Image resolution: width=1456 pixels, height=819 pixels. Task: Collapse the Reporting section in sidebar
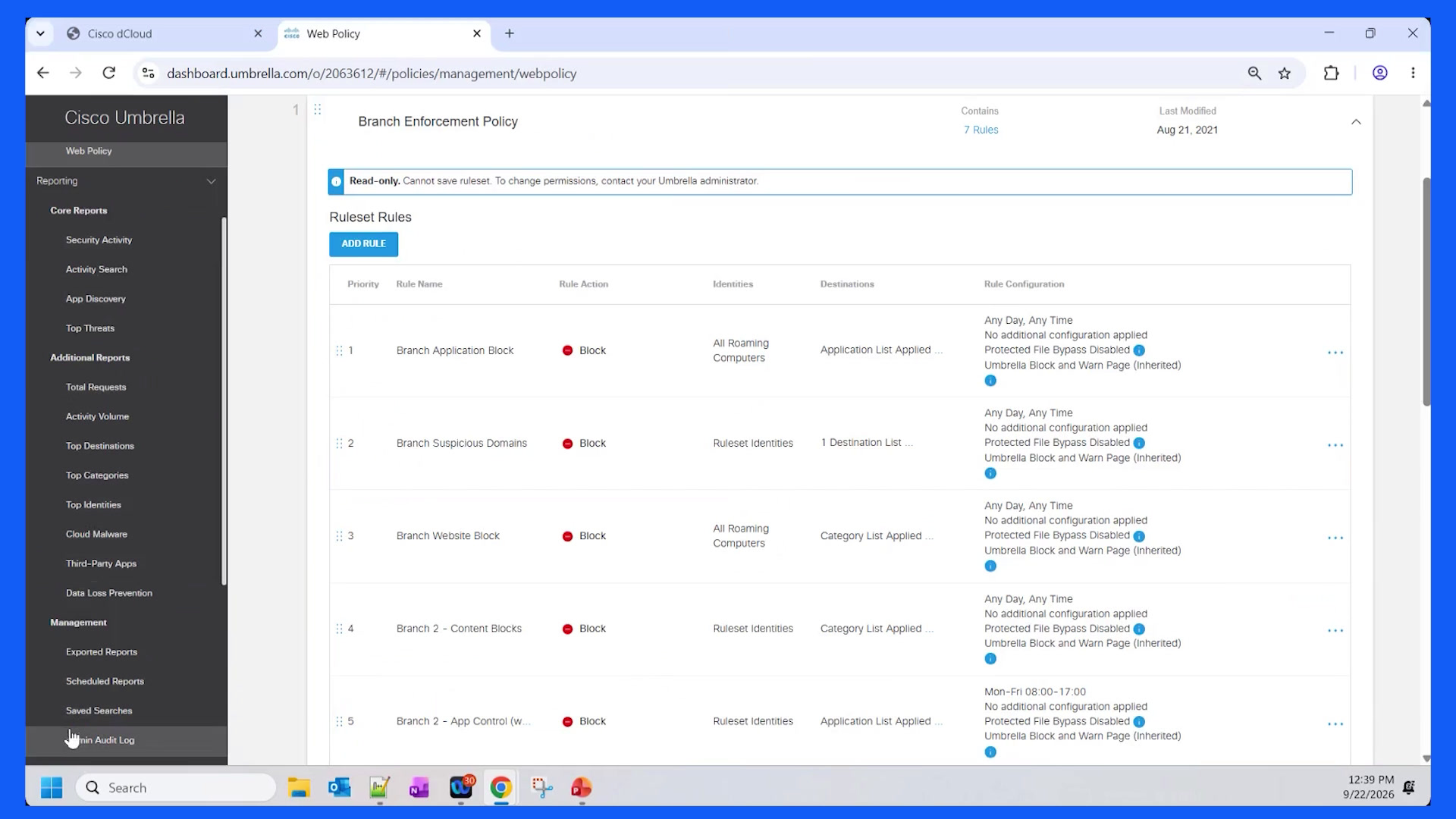pyautogui.click(x=211, y=181)
